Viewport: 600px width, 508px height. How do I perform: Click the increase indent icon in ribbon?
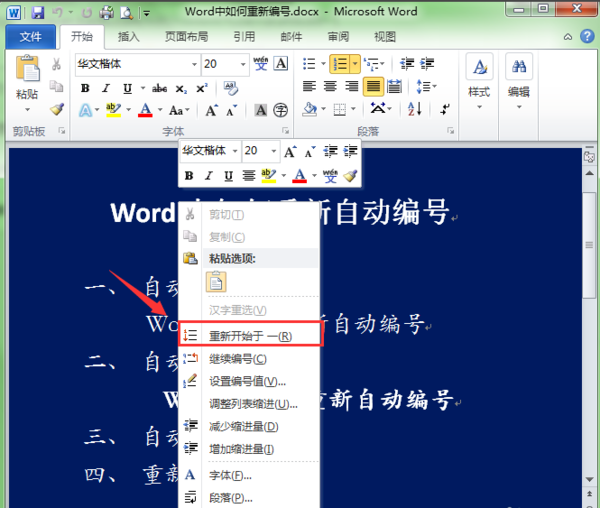click(x=427, y=64)
